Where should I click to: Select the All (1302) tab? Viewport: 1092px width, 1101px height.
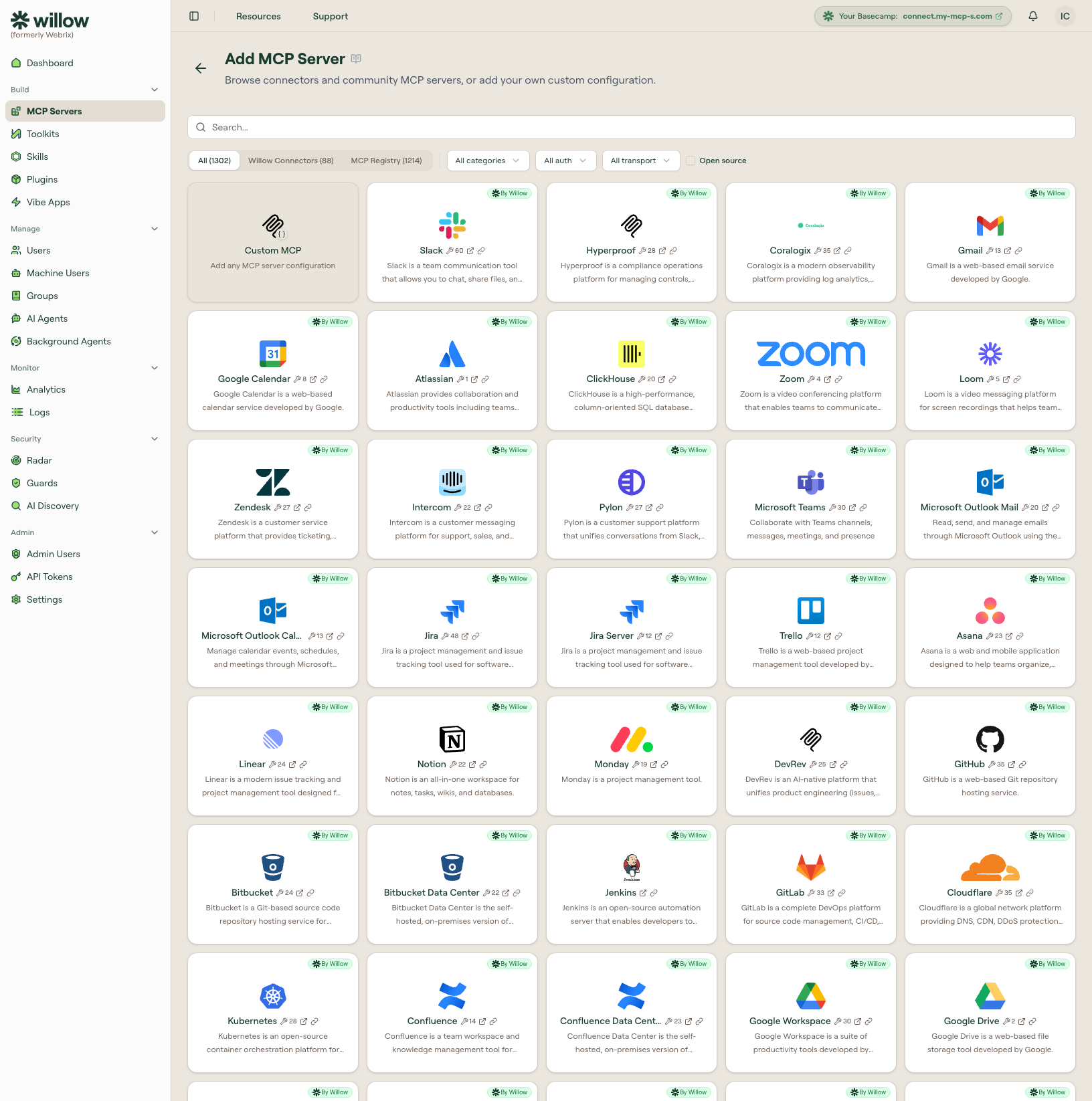pos(214,161)
